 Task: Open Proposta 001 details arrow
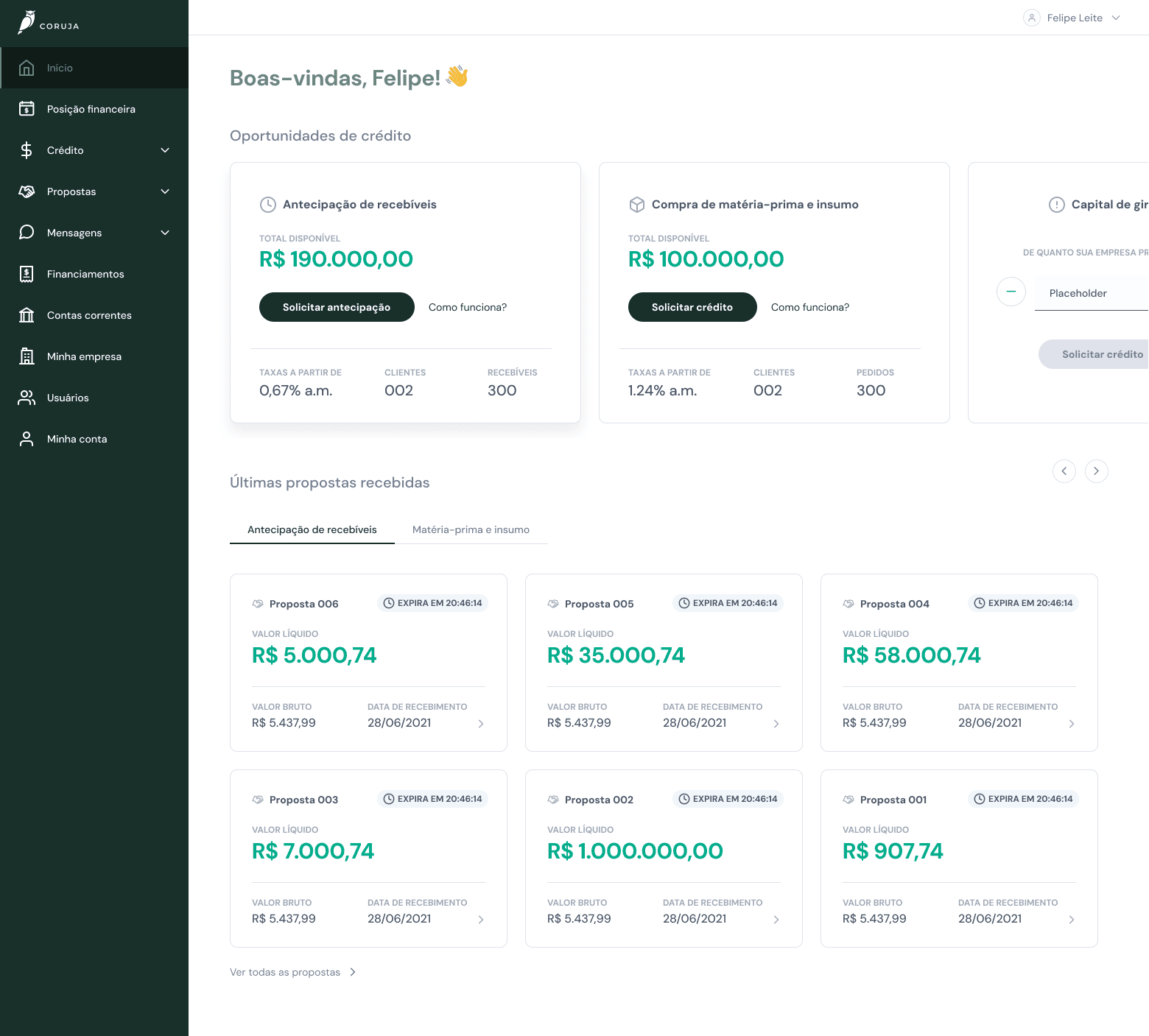[1072, 920]
